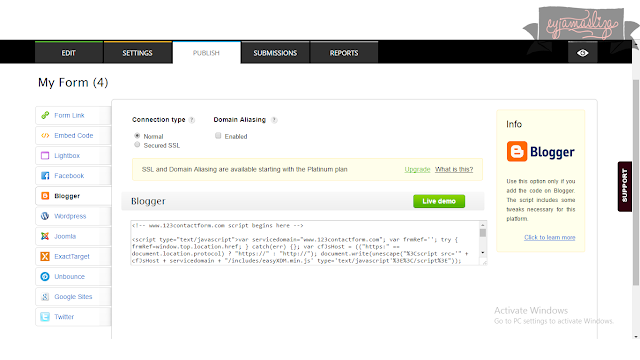Switch to the EDIT tab

pos(69,53)
